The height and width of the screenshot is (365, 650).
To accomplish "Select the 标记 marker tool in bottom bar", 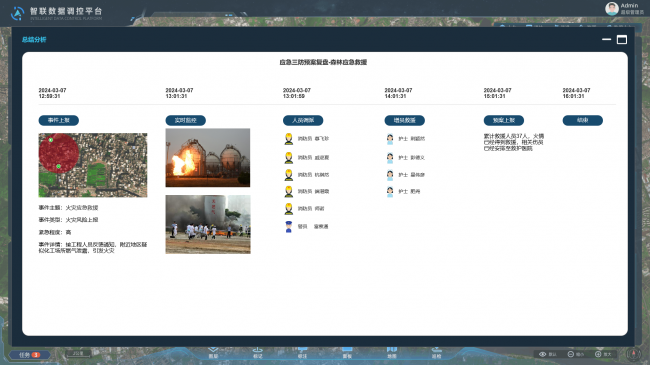I will coord(258,353).
